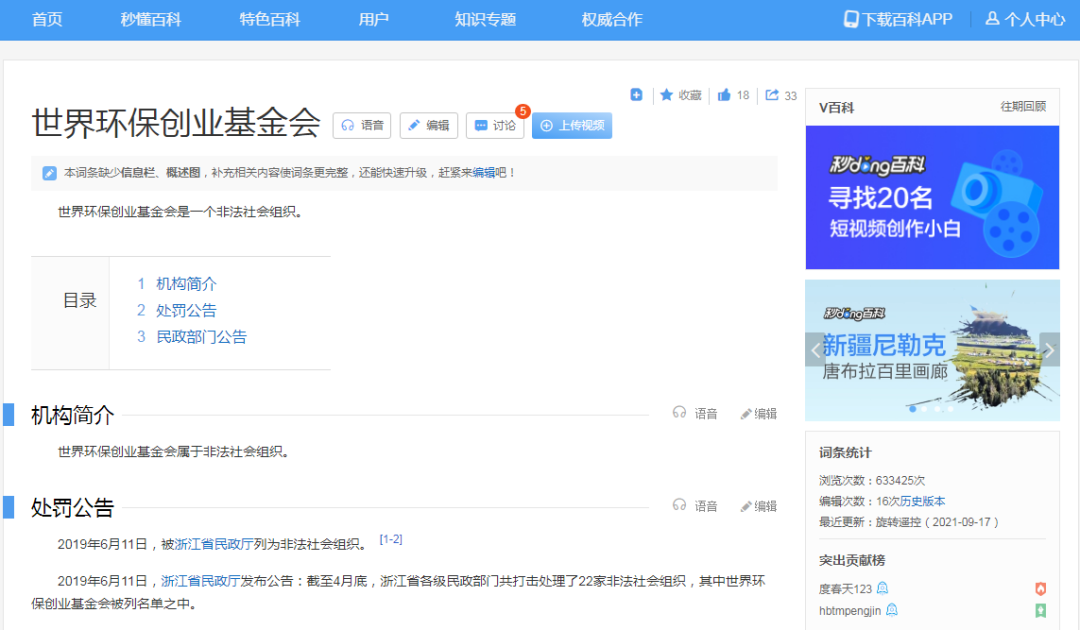Viewport: 1080px width, 630px height.
Task: Click the blue plus icon beside 收藏
Action: pos(636,95)
